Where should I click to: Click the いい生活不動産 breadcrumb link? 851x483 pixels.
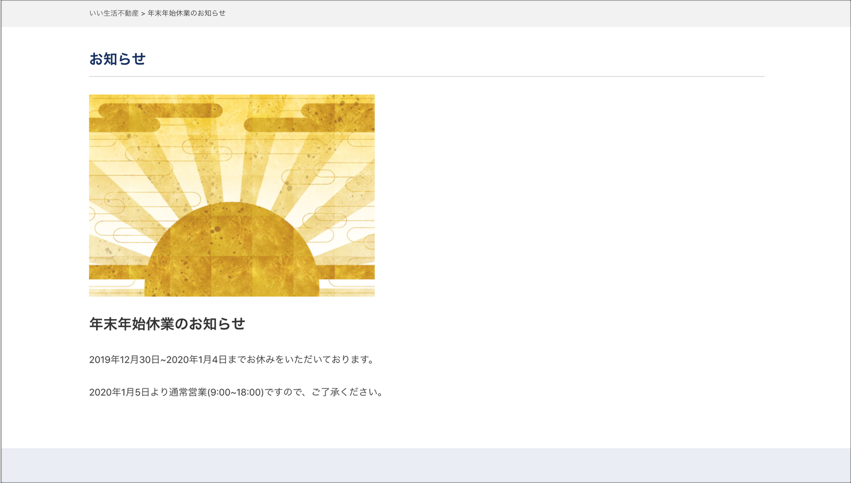coord(113,13)
